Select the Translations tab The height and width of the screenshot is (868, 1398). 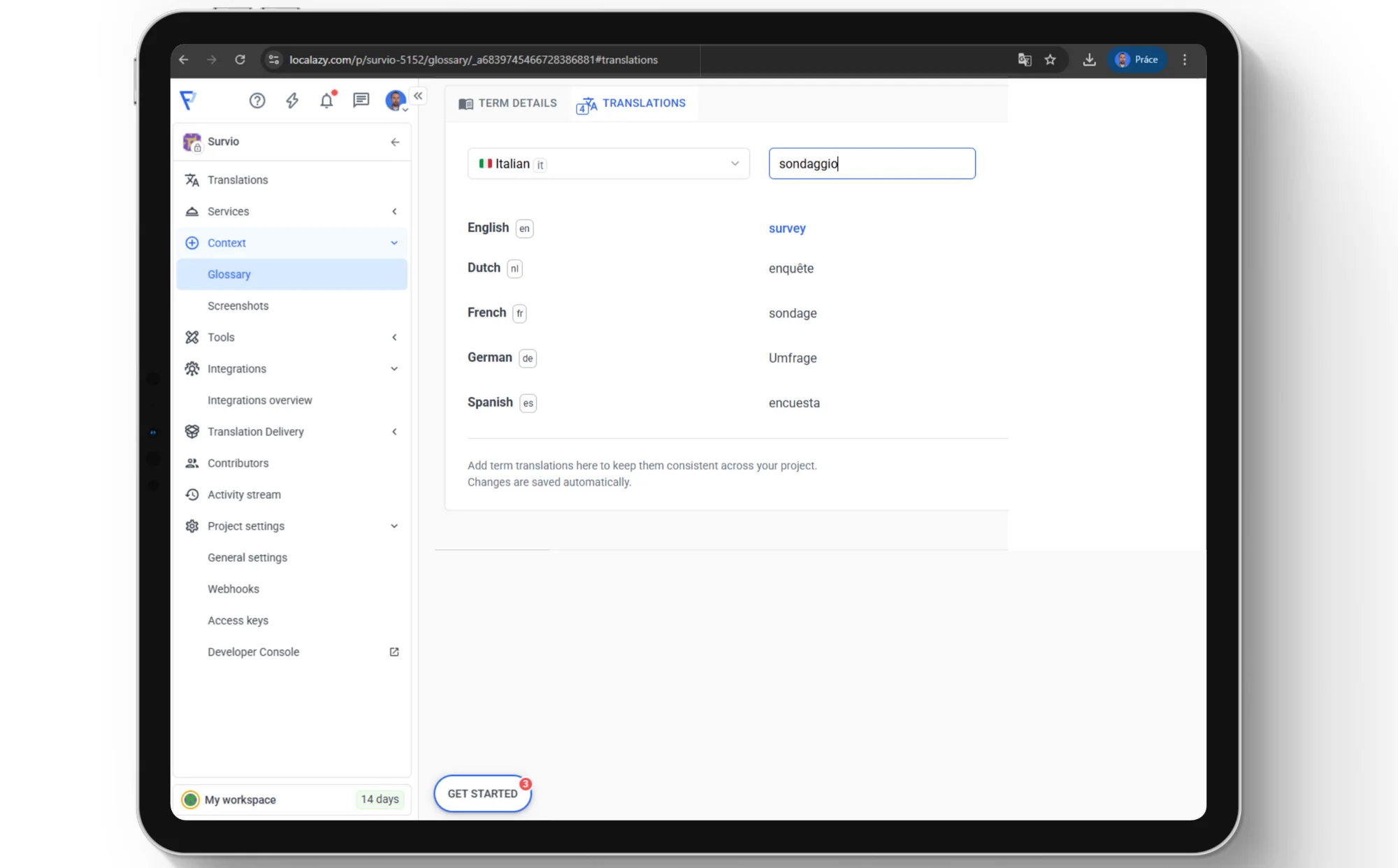click(x=631, y=103)
